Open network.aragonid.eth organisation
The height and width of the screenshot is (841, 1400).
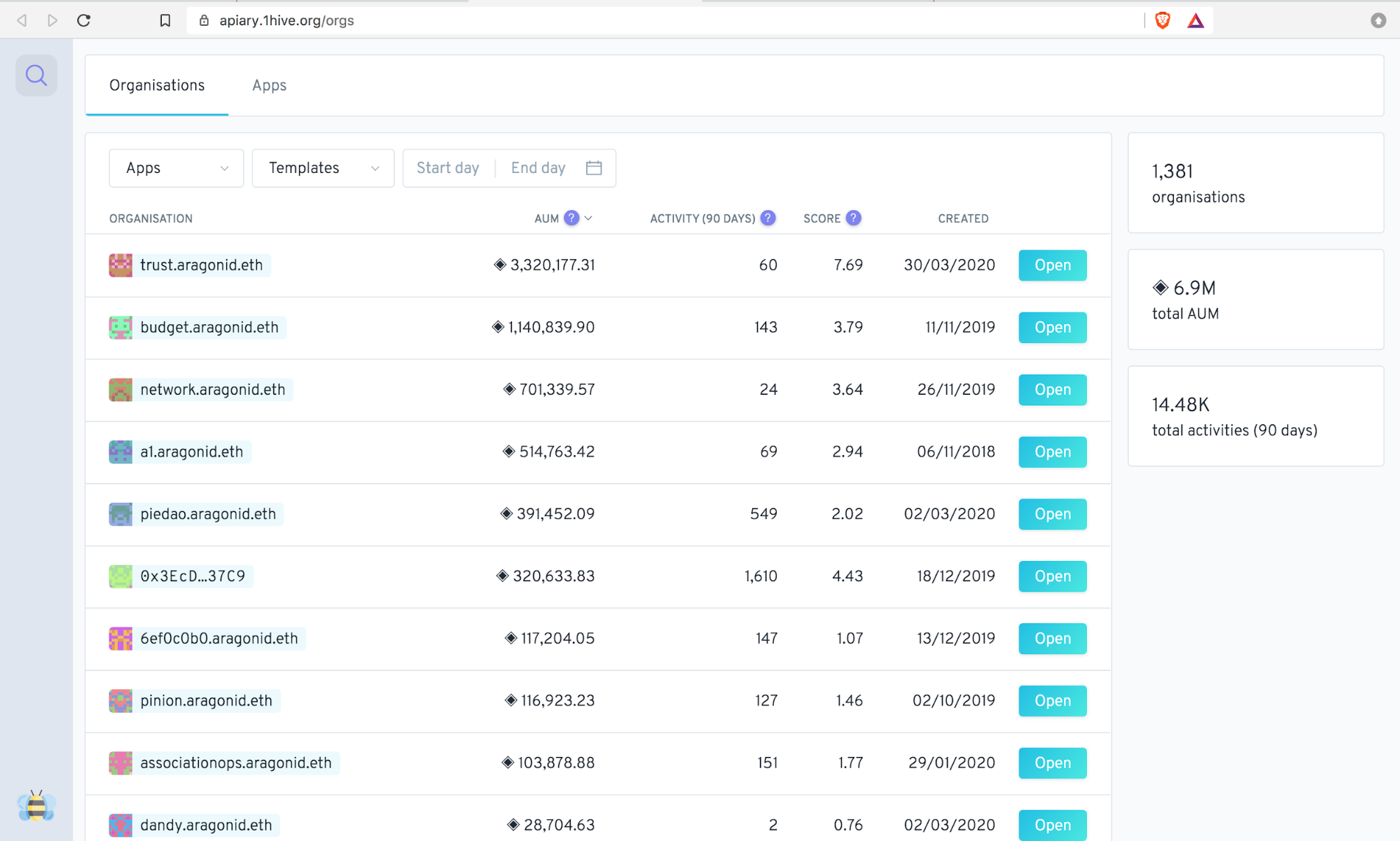(1053, 390)
